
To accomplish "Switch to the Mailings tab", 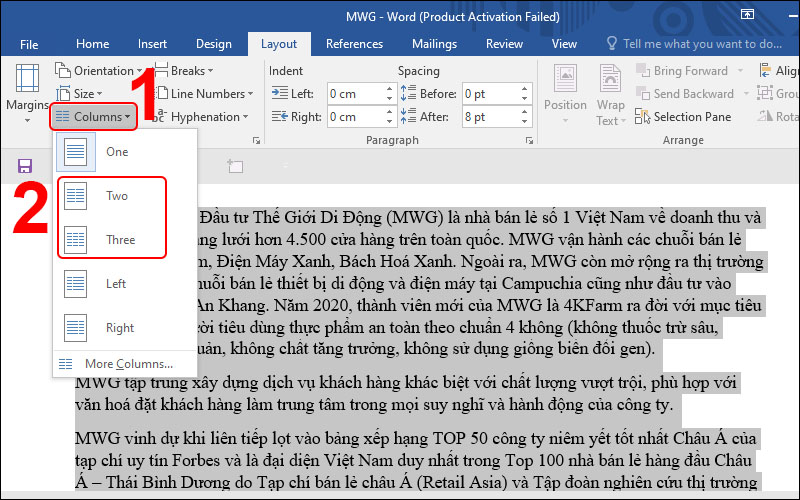I will [434, 44].
